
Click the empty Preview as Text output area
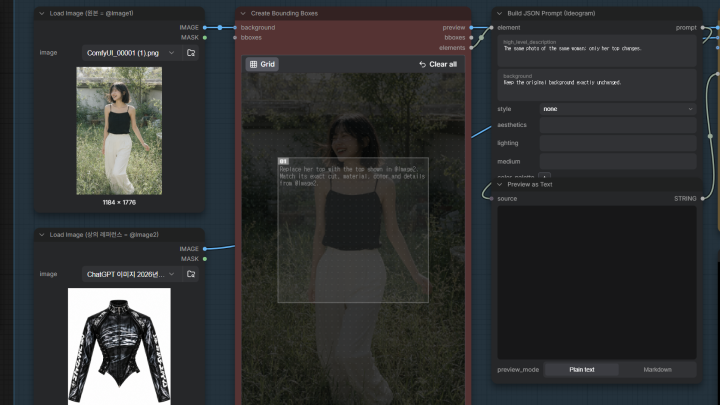[x=597, y=282]
